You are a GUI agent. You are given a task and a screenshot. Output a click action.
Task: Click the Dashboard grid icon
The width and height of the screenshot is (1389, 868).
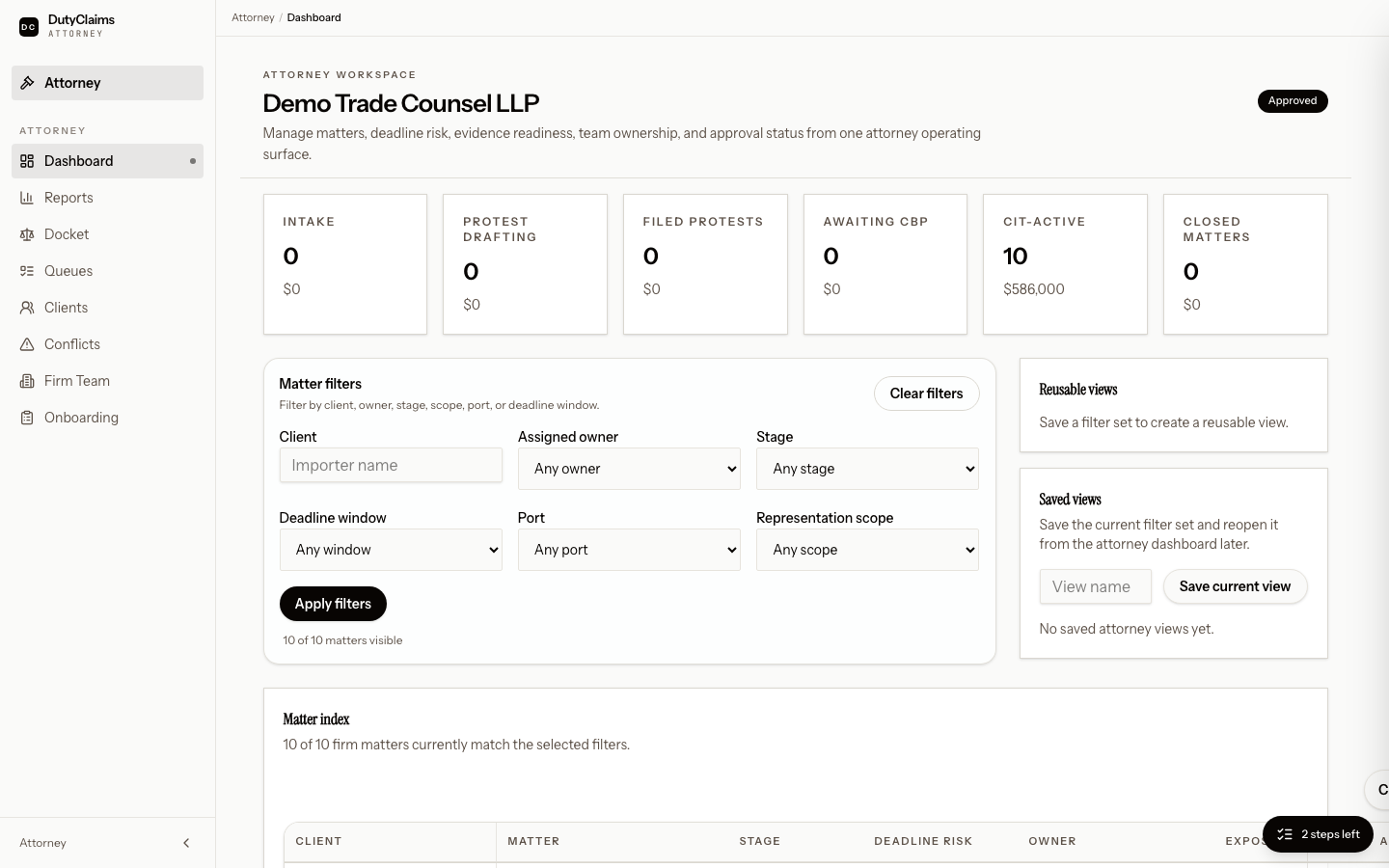(x=27, y=161)
